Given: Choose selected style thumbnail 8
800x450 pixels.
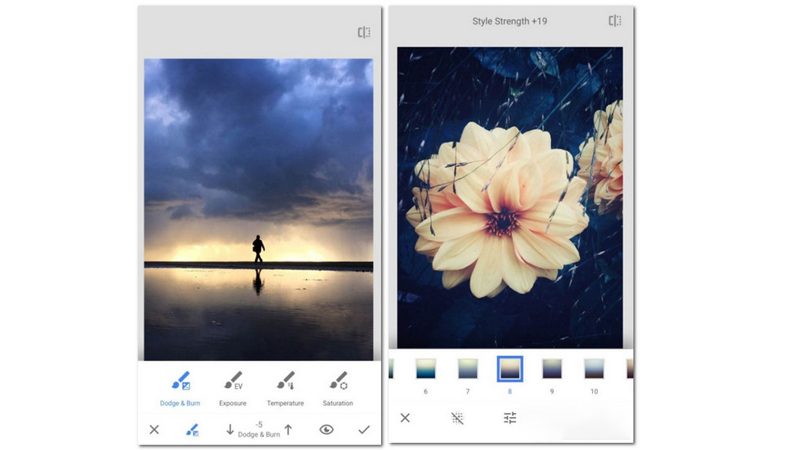Looking at the screenshot, I should pyautogui.click(x=510, y=368).
